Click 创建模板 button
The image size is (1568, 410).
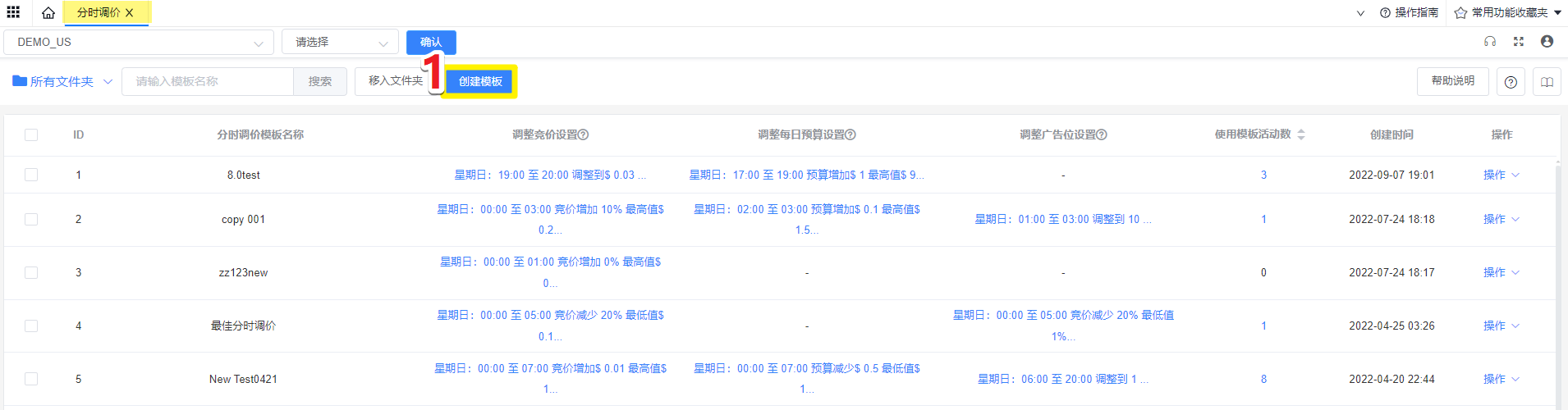[480, 81]
